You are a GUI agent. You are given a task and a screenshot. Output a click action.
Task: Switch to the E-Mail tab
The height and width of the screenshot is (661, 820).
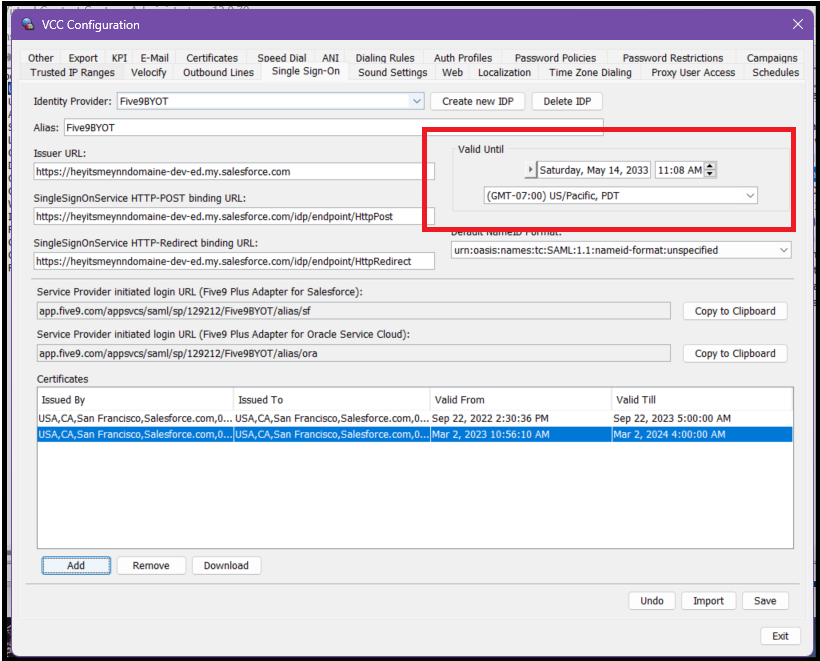click(x=154, y=58)
